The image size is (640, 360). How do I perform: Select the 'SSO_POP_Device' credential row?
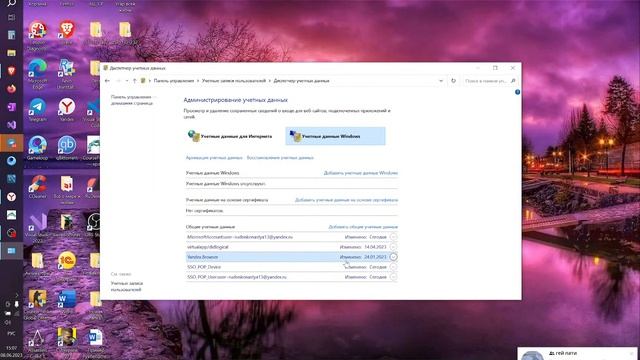[291, 267]
